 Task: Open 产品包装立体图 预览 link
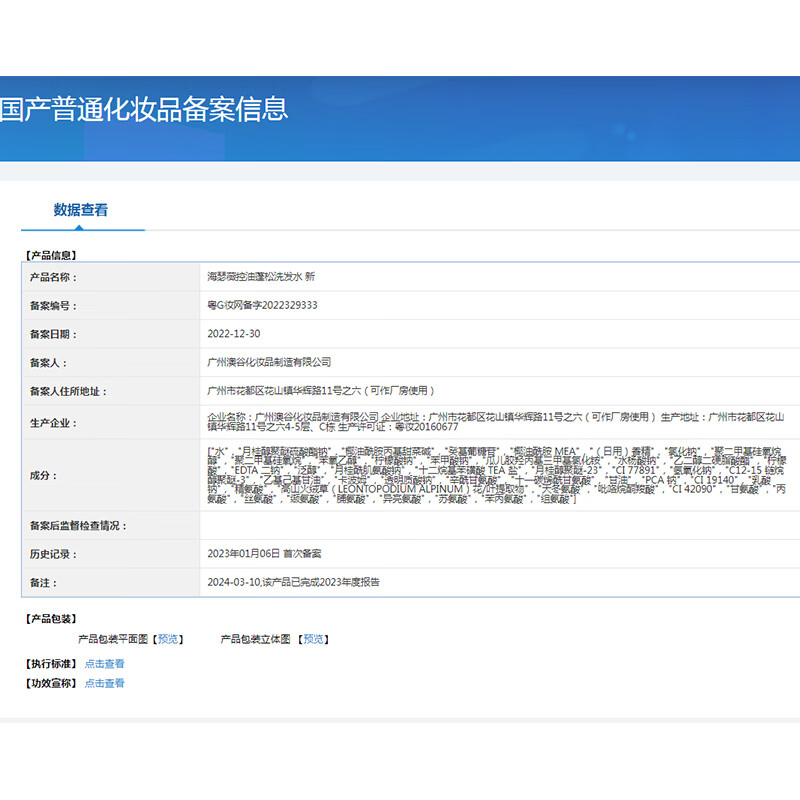pyautogui.click(x=313, y=639)
